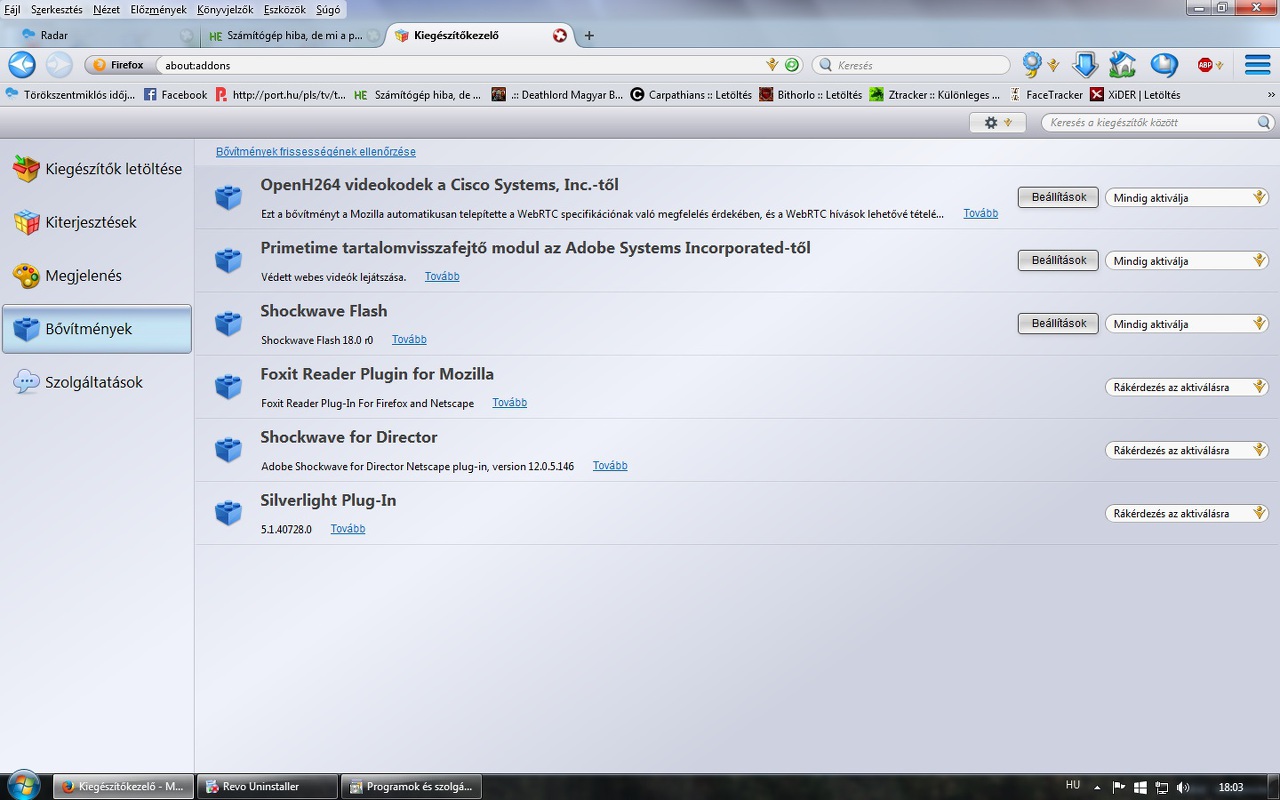Open the Súgó menu
1280x800 pixels.
pos(328,9)
